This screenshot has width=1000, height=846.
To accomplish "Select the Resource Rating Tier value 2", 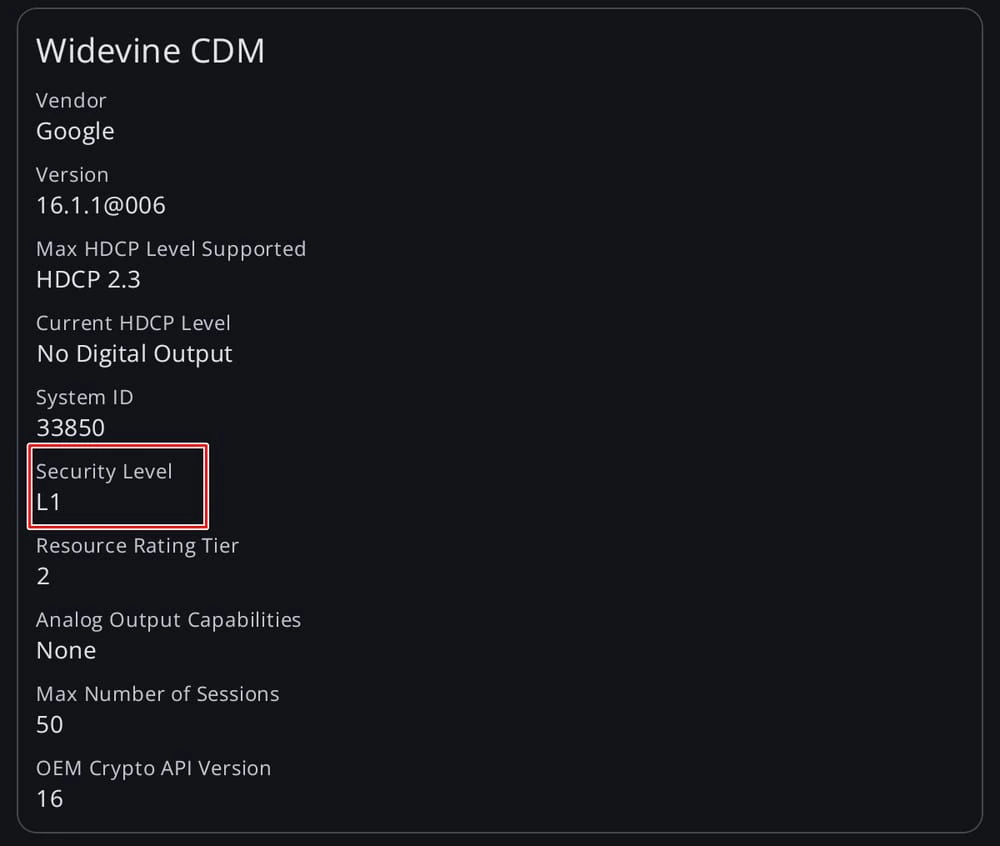I will pos(43,576).
